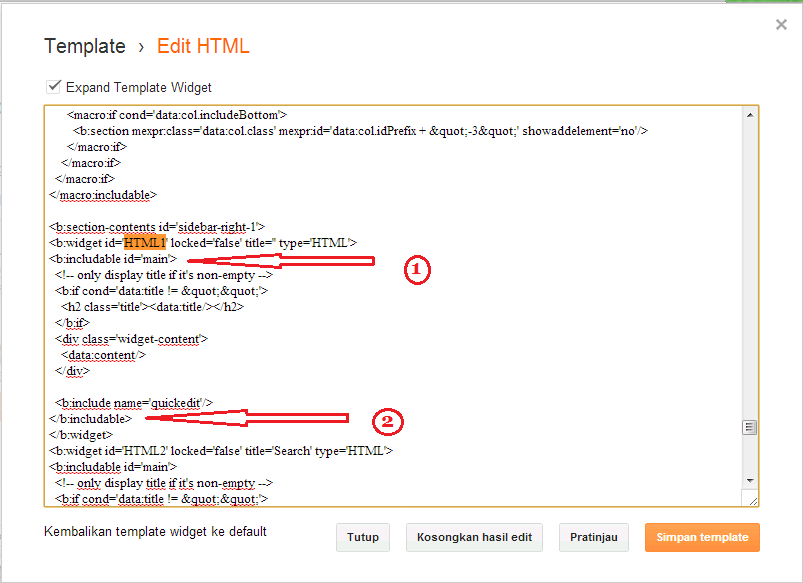The width and height of the screenshot is (803, 583).
Task: Click the Pratinjau button
Action: (x=593, y=537)
